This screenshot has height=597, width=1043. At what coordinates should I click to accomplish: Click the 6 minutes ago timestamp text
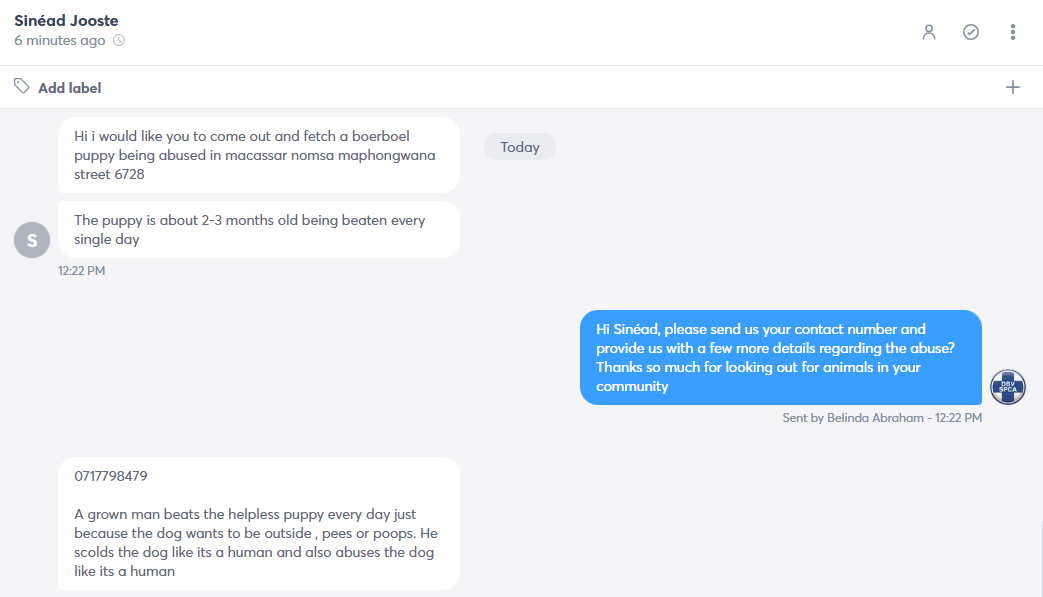click(60, 41)
